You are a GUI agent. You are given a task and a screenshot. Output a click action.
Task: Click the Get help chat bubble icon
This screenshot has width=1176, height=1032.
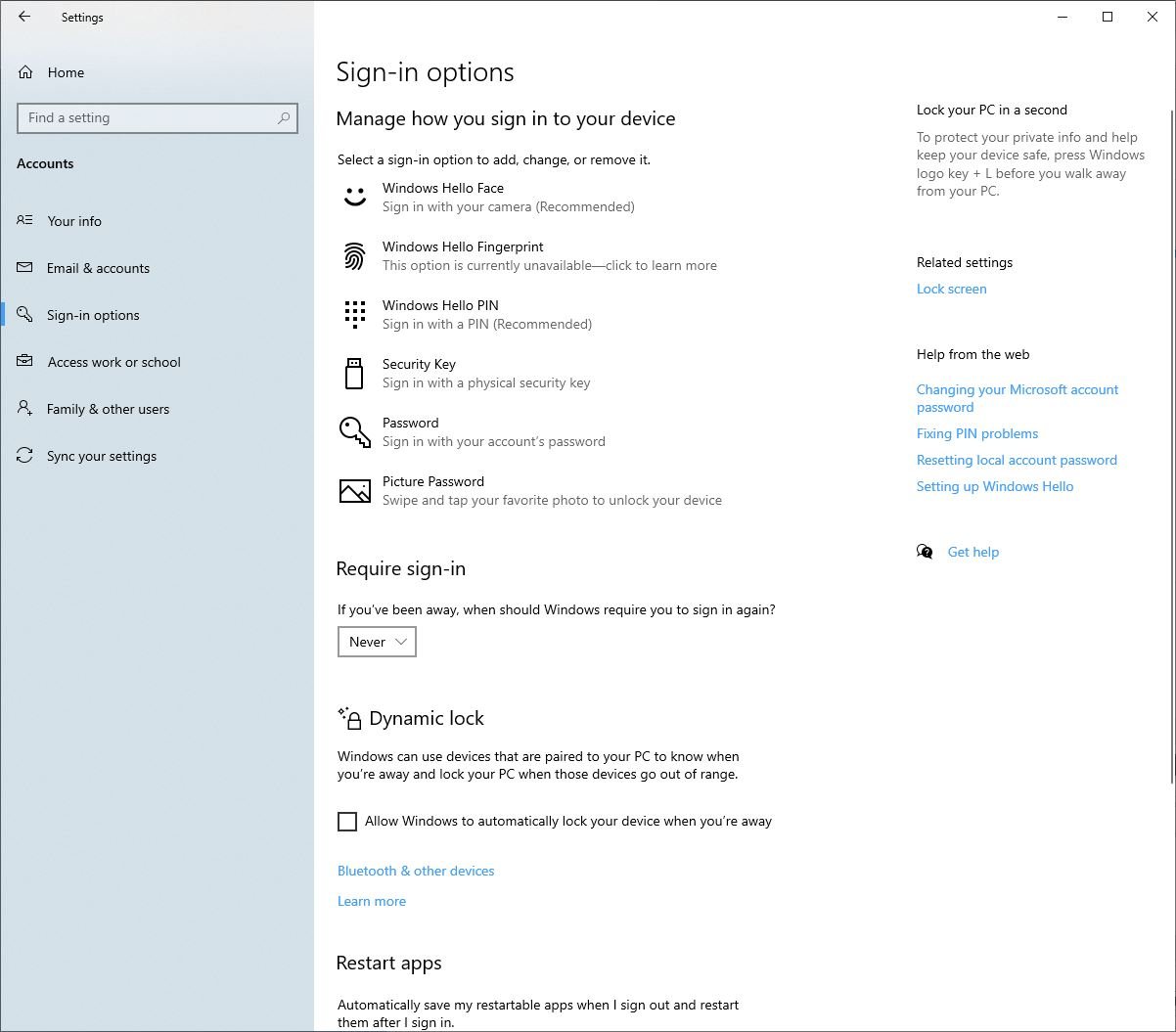pos(925,552)
